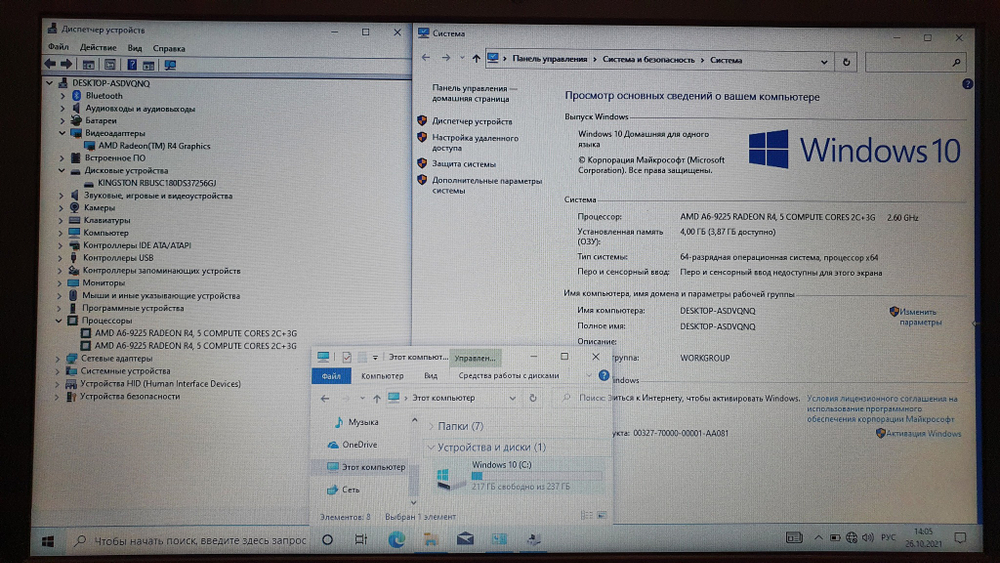This screenshot has height=563, width=1000.
Task: Open Microsoft Edge from taskbar
Action: click(x=396, y=540)
